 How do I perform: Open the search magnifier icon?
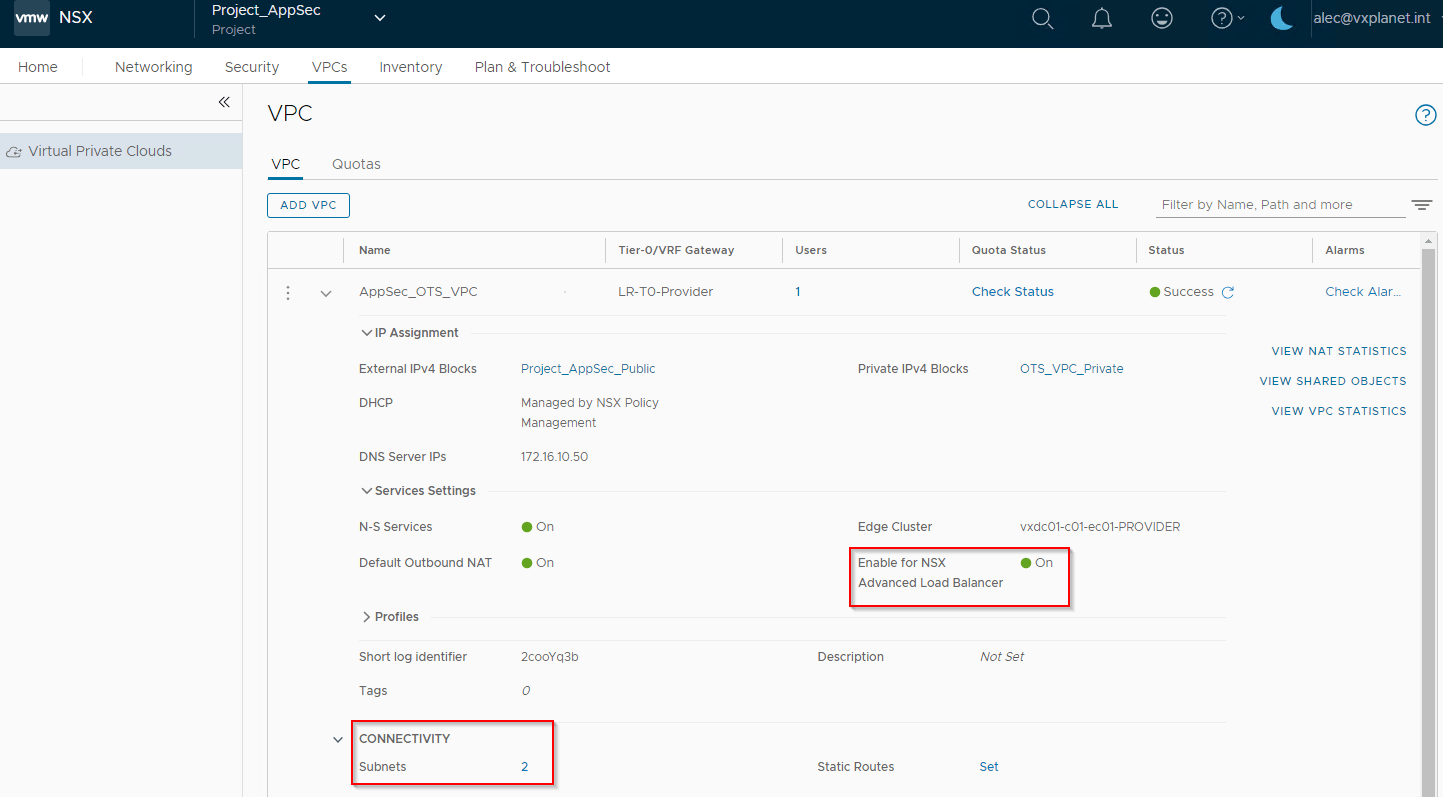(x=1042, y=19)
